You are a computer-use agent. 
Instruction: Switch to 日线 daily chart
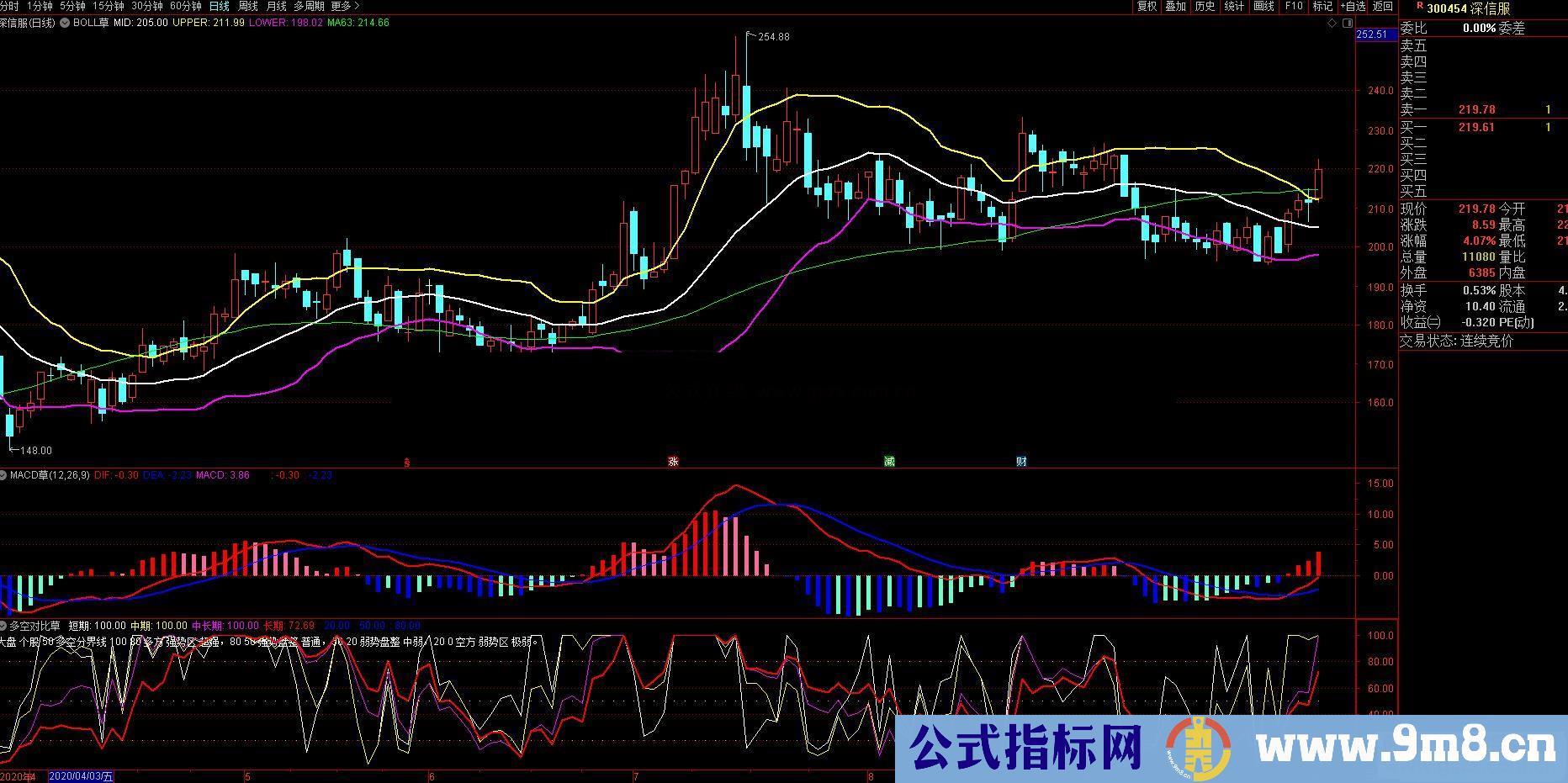220,6
